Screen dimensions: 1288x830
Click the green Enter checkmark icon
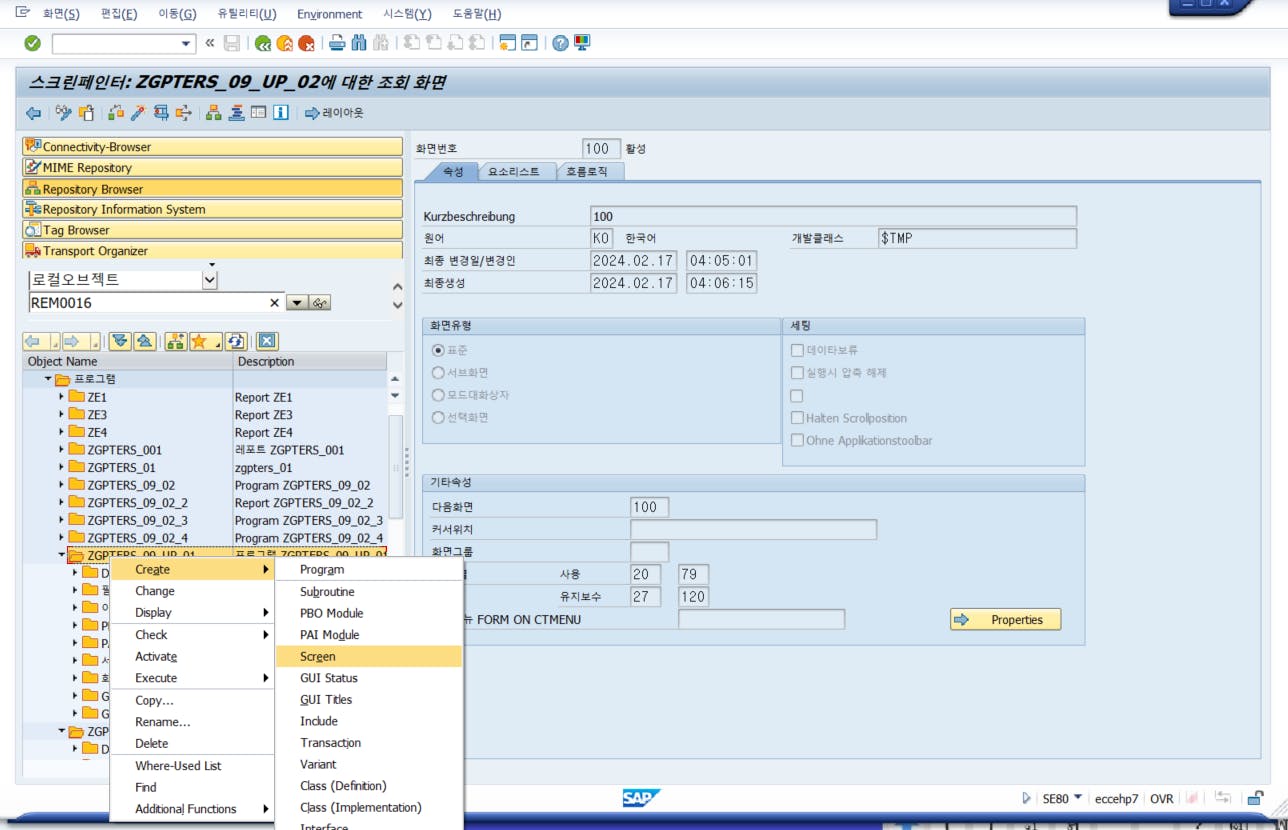coord(32,43)
